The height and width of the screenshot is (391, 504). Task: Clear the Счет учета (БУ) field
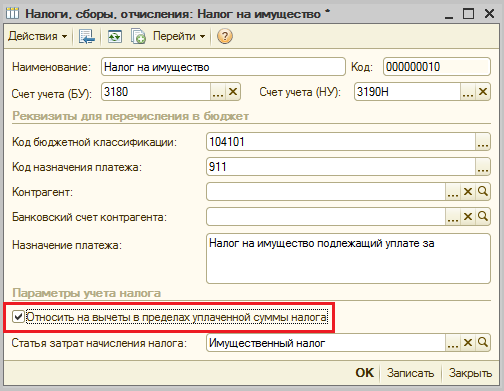tap(233, 92)
